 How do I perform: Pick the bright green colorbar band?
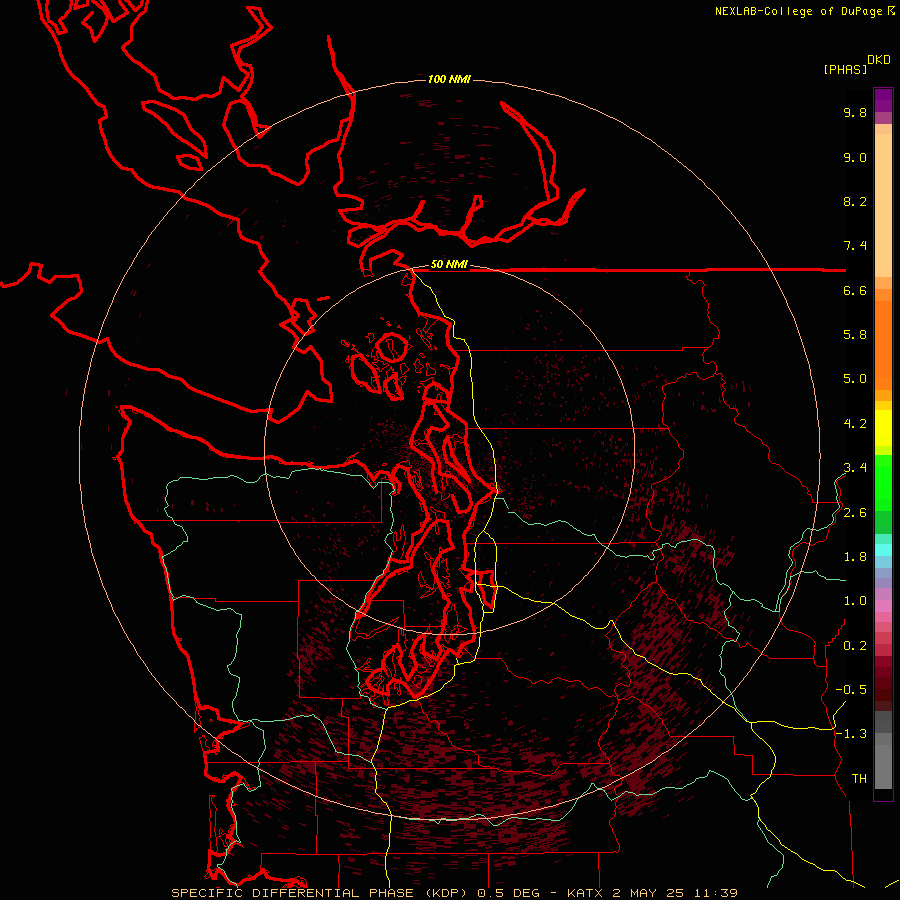click(x=883, y=482)
